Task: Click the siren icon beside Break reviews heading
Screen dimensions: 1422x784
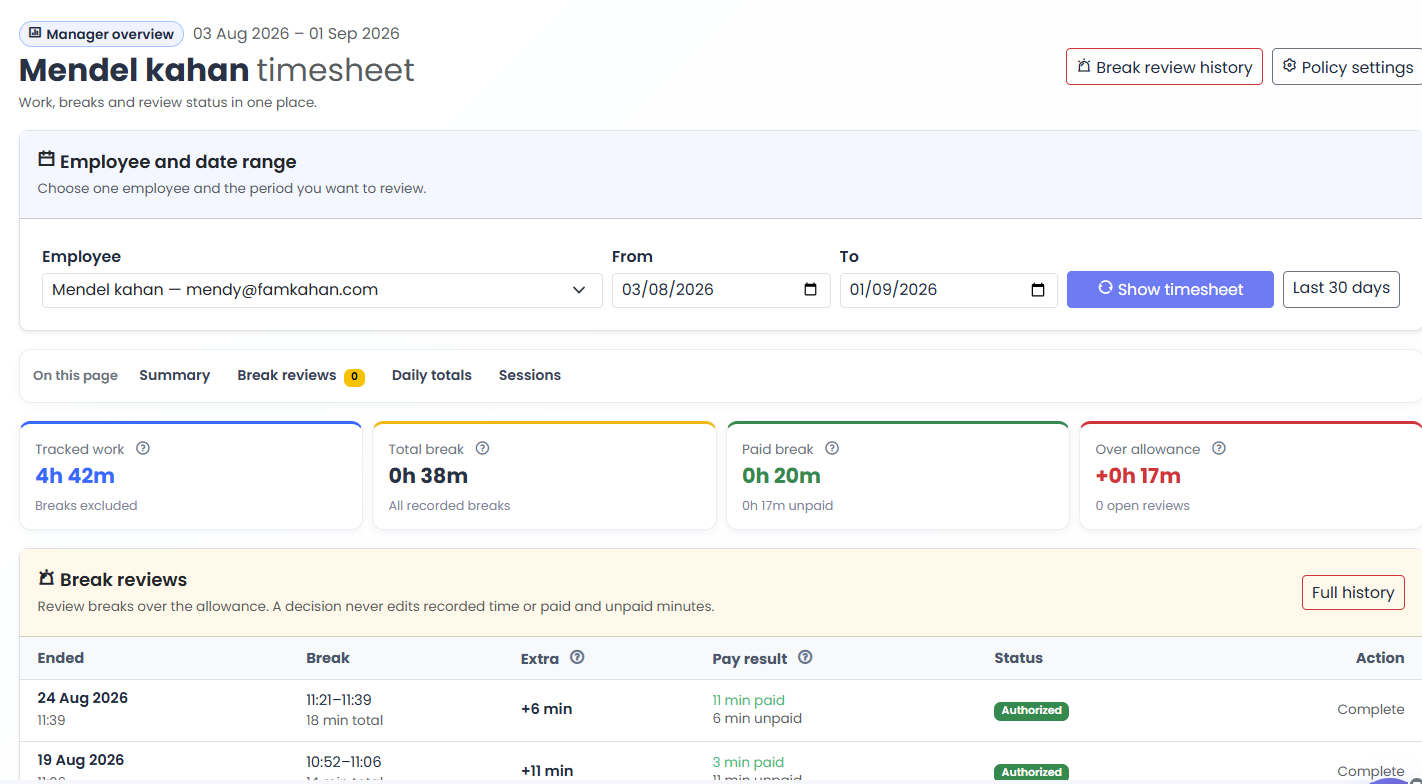Action: click(x=46, y=578)
